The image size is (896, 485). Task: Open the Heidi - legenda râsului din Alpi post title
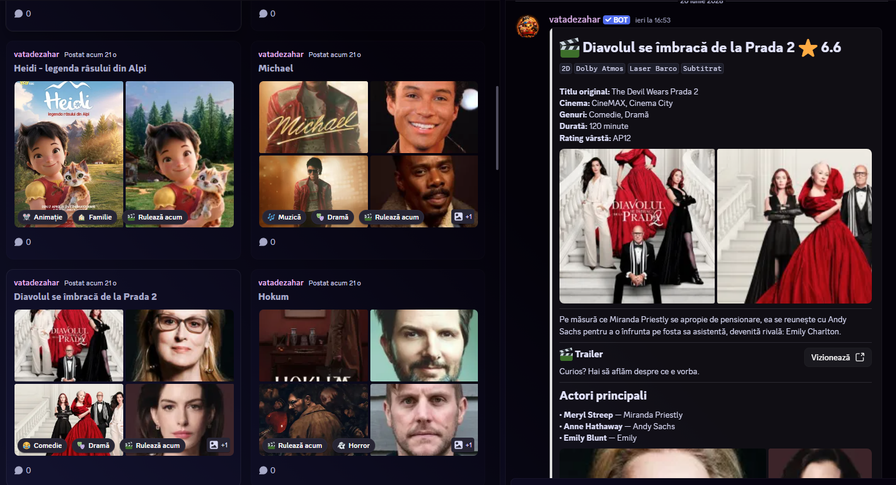80,68
